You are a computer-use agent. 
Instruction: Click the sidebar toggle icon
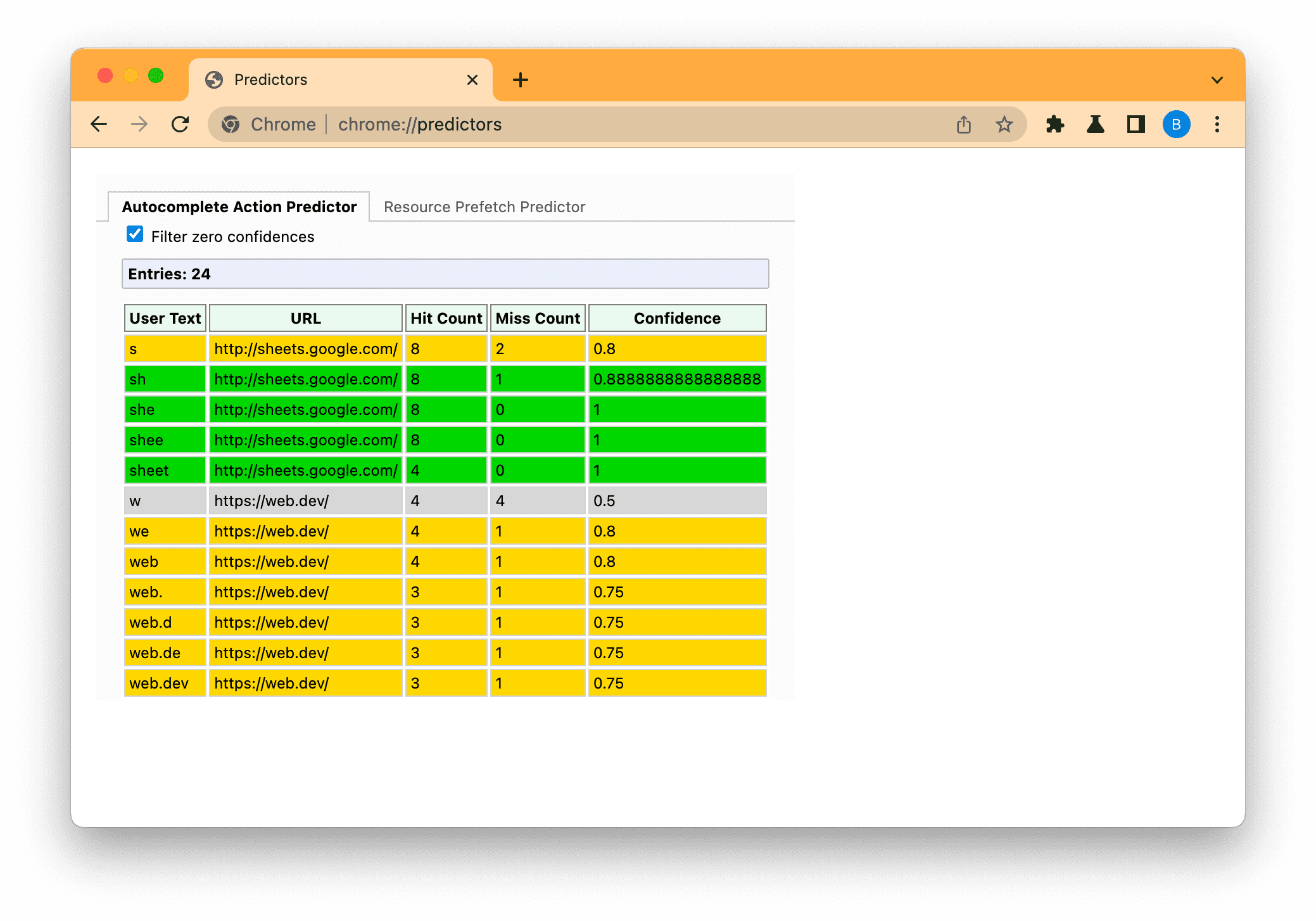(x=1135, y=125)
